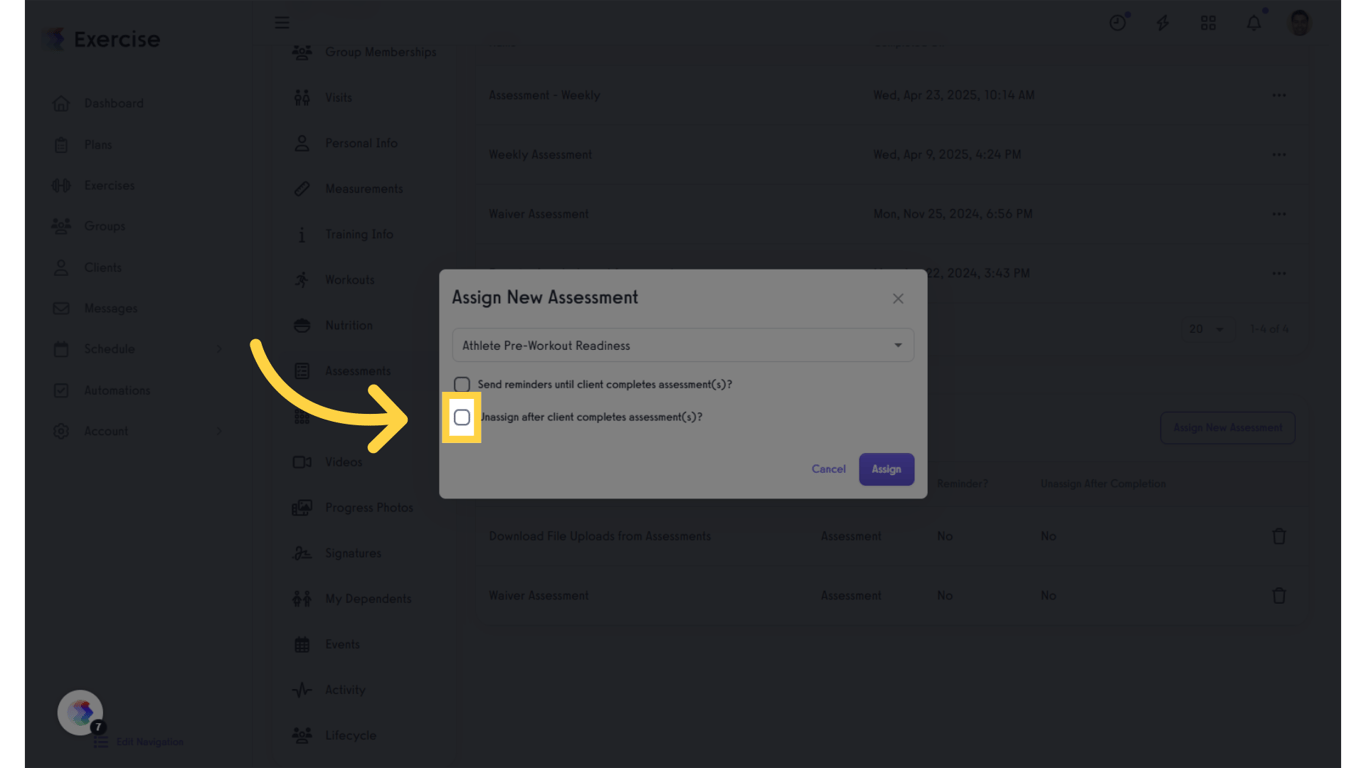Click the lightning bolt icon in the top bar

(x=1163, y=22)
